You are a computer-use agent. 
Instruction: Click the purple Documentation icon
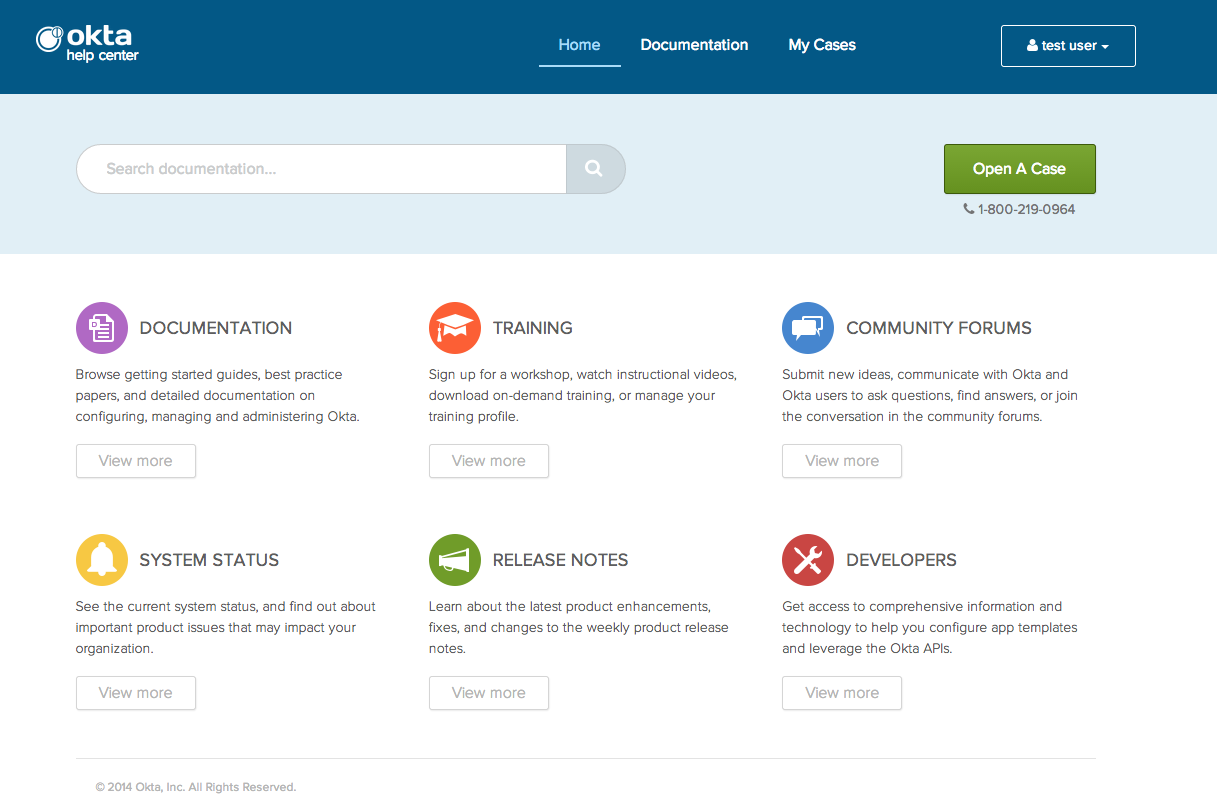pyautogui.click(x=102, y=328)
